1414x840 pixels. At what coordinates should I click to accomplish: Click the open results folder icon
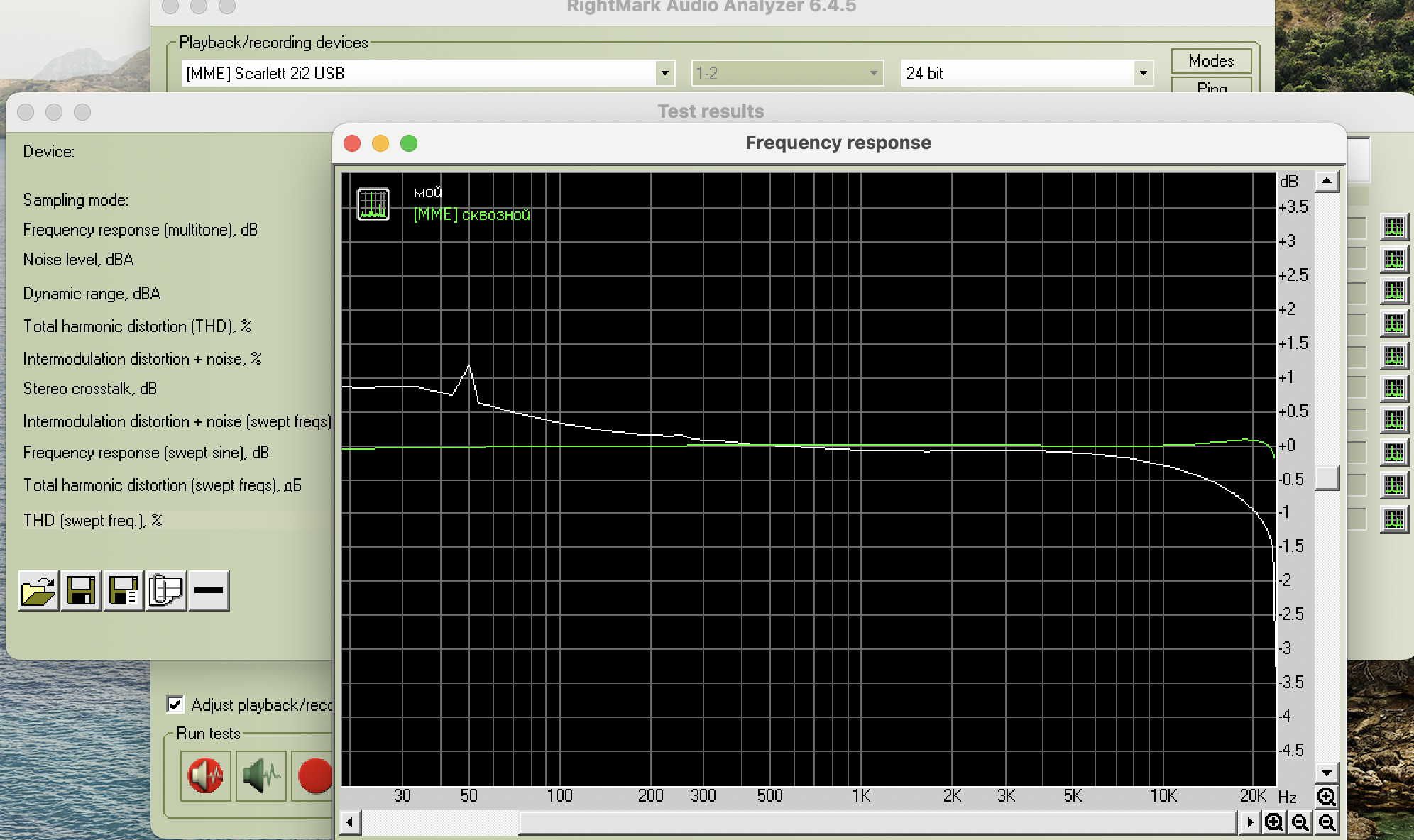(x=38, y=590)
